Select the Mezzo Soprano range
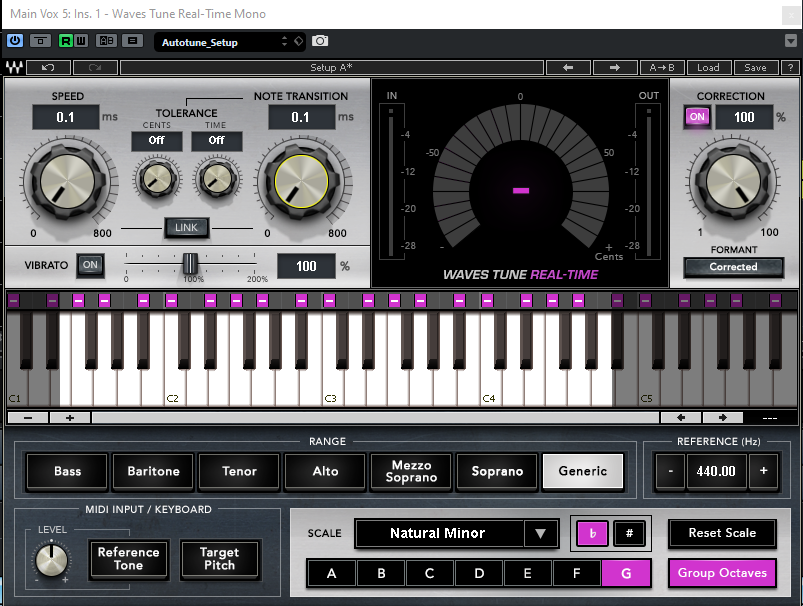 click(411, 471)
